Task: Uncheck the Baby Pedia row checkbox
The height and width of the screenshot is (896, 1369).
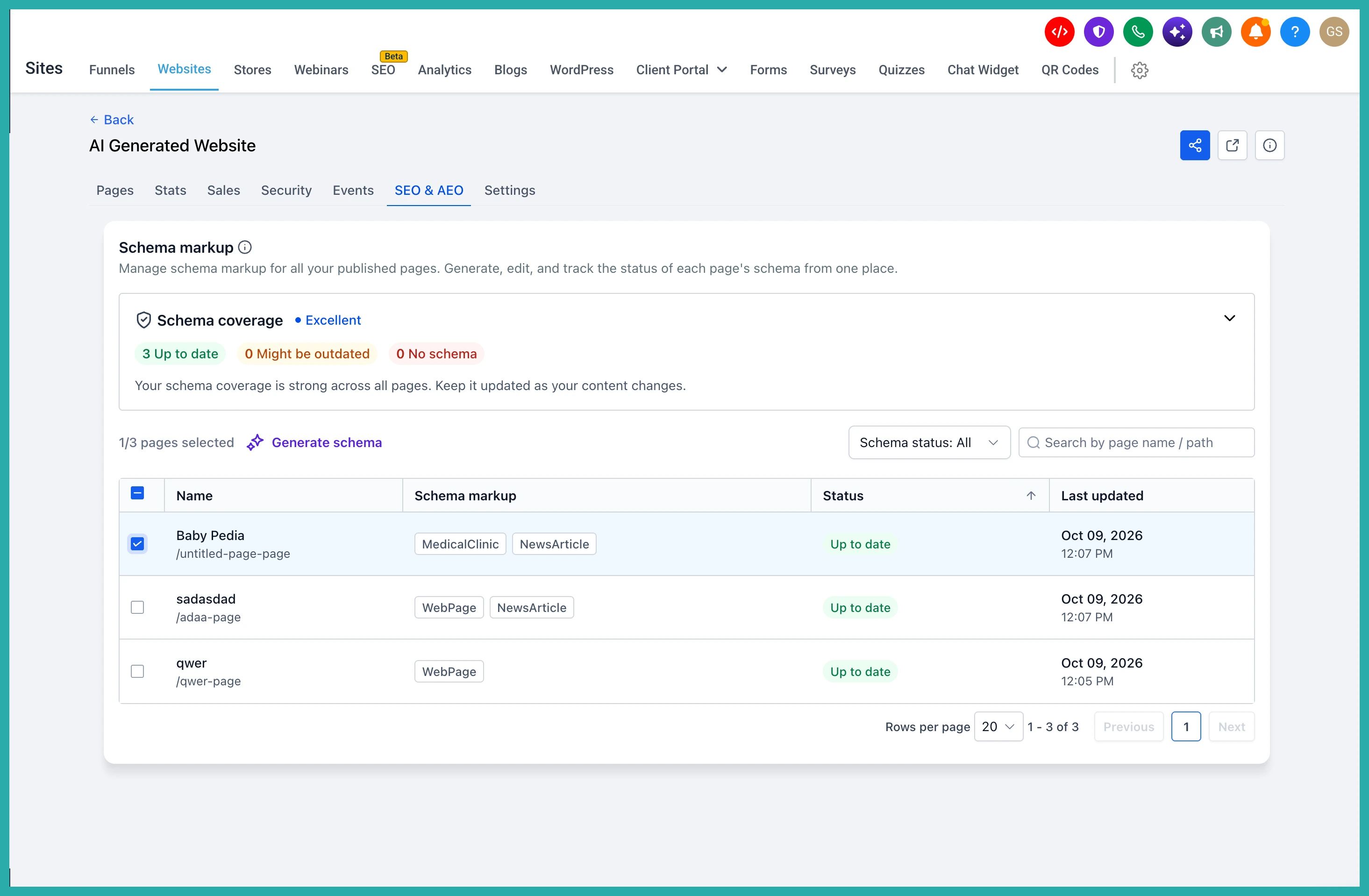Action: click(137, 543)
